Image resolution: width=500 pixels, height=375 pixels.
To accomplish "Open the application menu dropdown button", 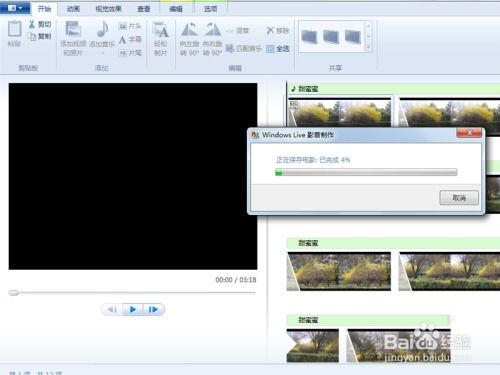I will [15, 8].
